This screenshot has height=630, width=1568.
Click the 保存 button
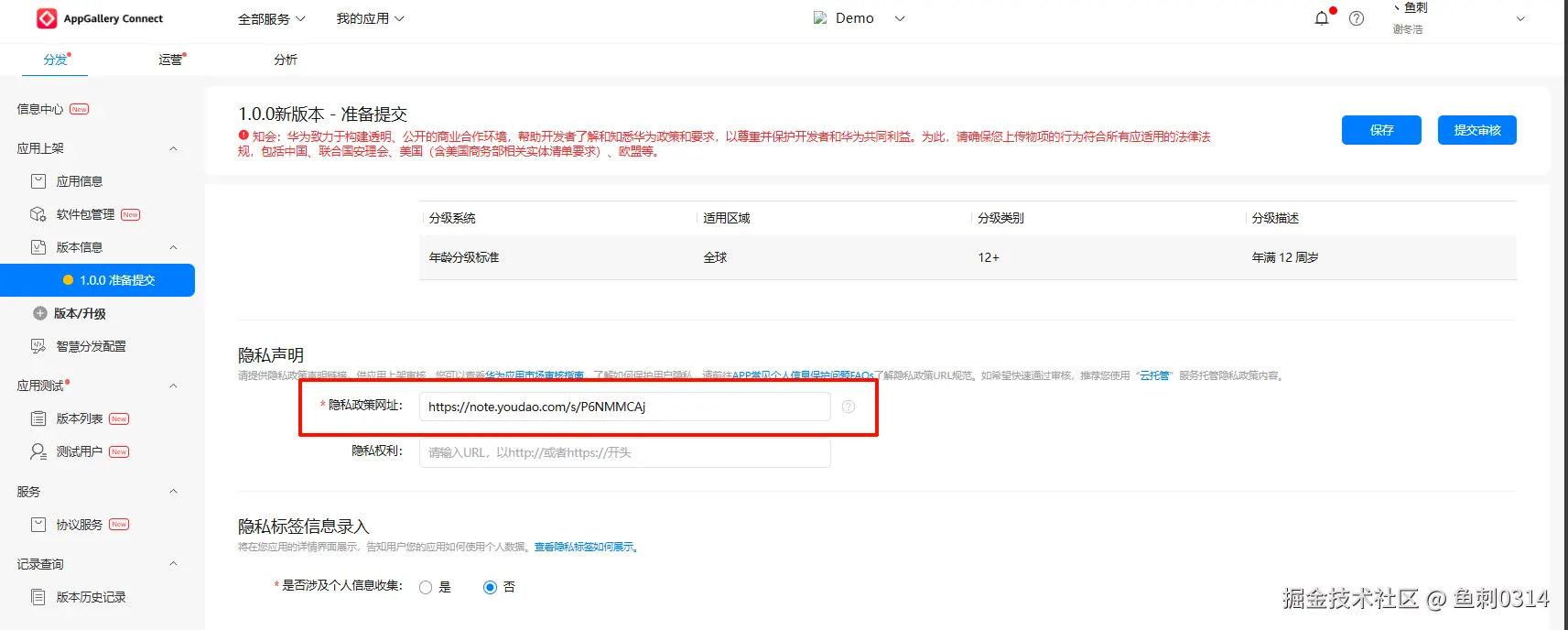(x=1381, y=130)
